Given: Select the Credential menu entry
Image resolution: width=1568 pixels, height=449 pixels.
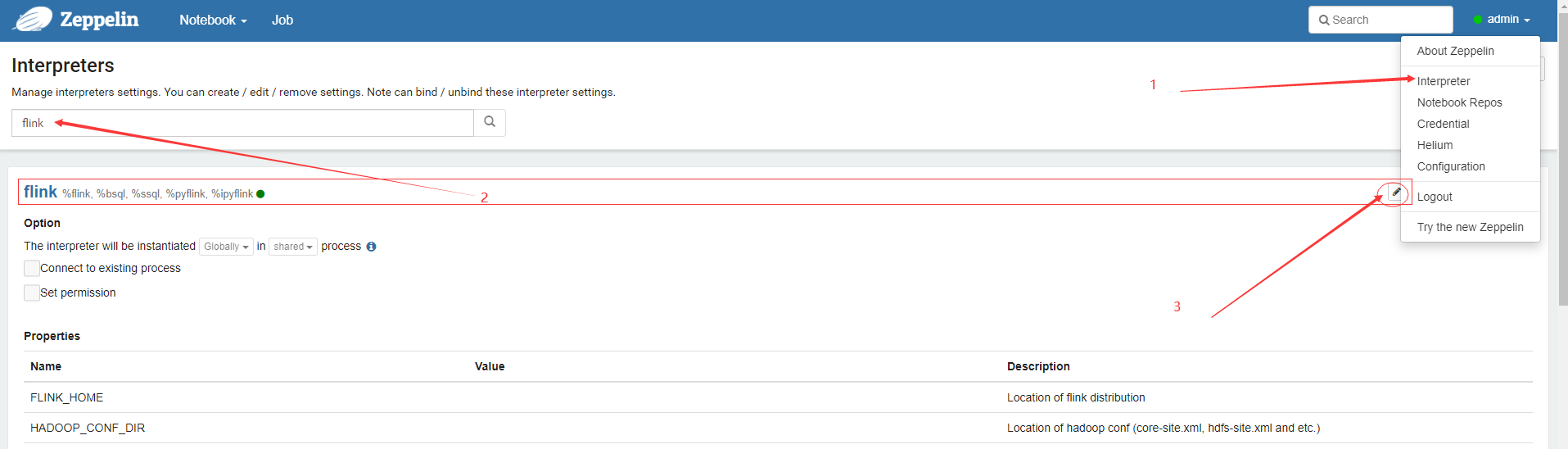Looking at the screenshot, I should [1444, 124].
